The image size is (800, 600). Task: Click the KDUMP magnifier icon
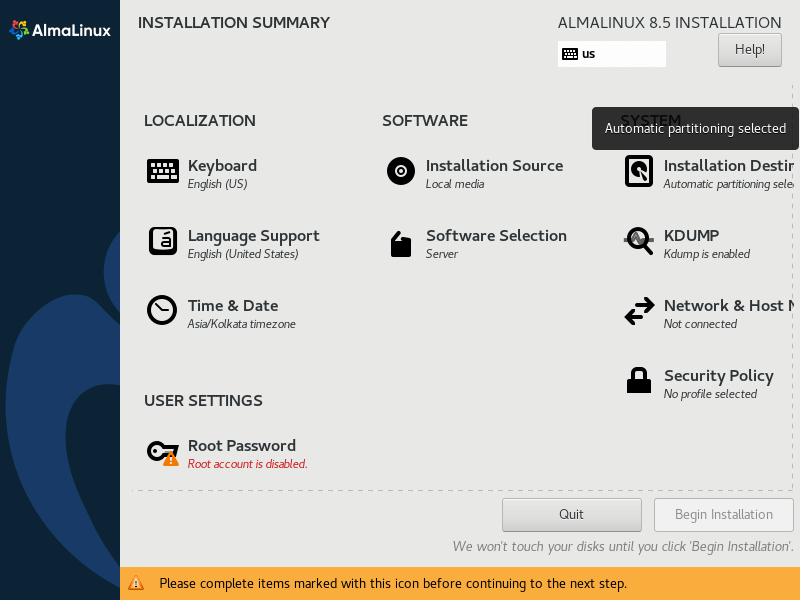(x=639, y=241)
